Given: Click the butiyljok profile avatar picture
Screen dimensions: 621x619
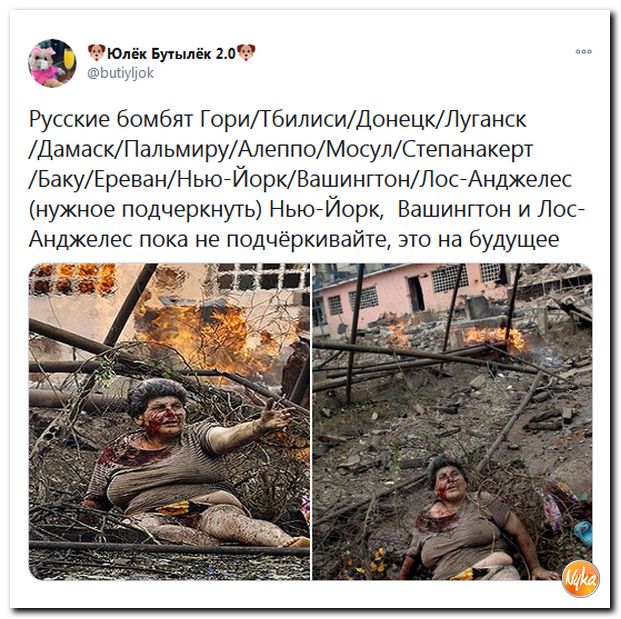Looking at the screenshot, I should pyautogui.click(x=52, y=63).
